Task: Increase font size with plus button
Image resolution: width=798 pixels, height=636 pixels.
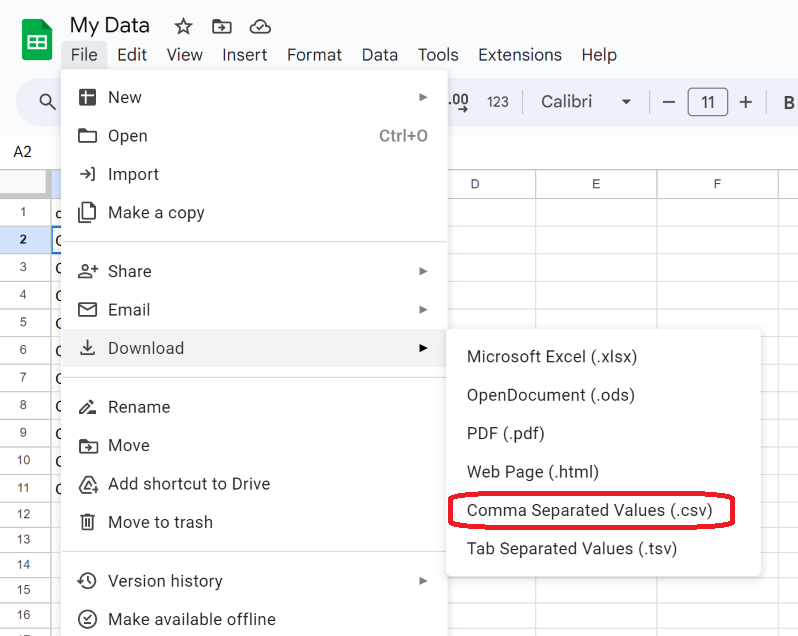Action: tap(746, 102)
